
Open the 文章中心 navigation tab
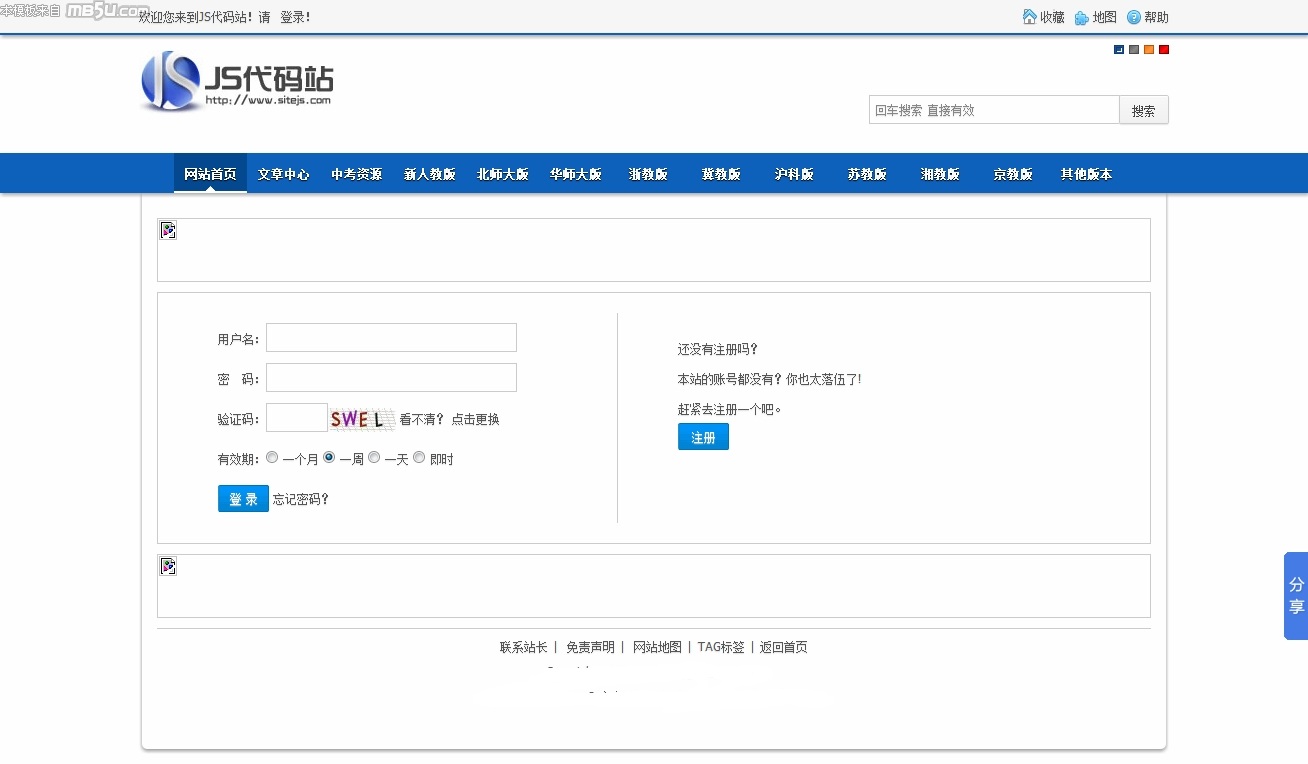click(283, 174)
